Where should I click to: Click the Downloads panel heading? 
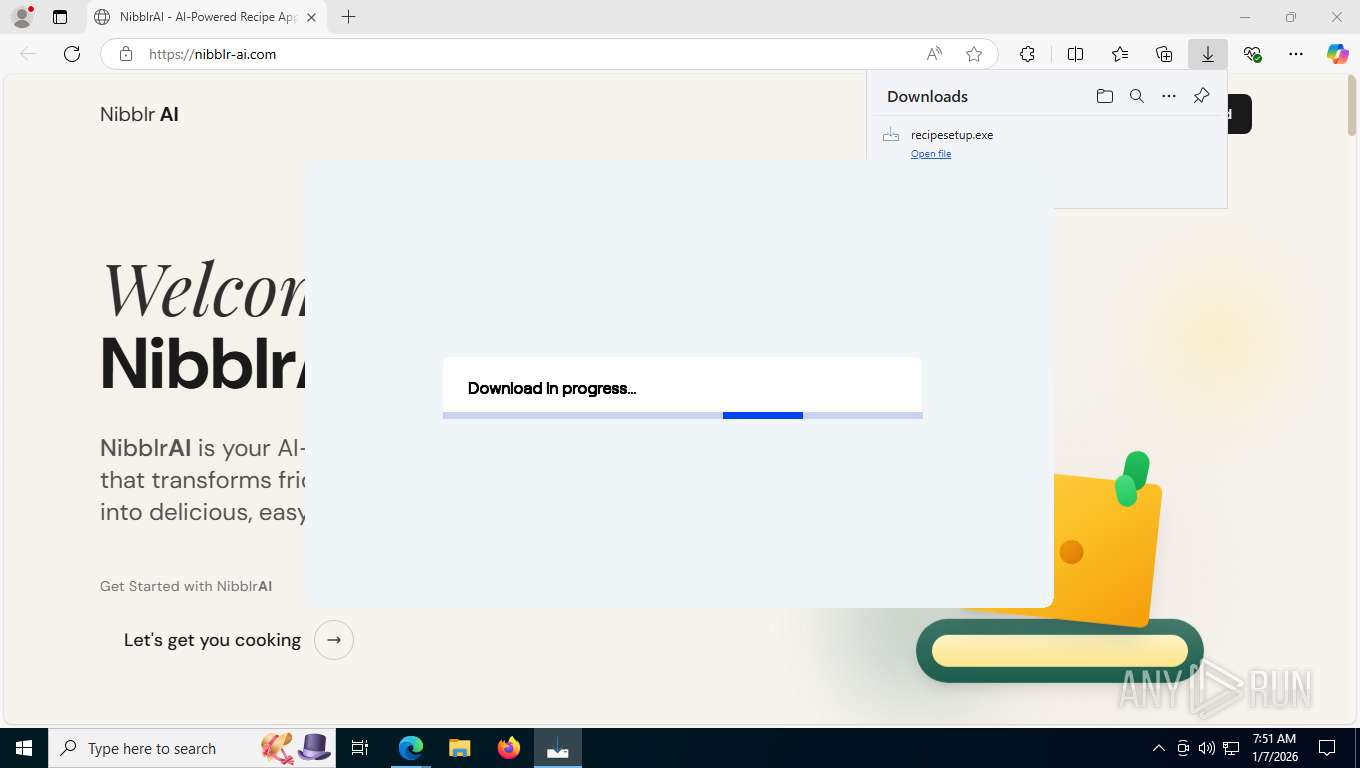[x=927, y=96]
